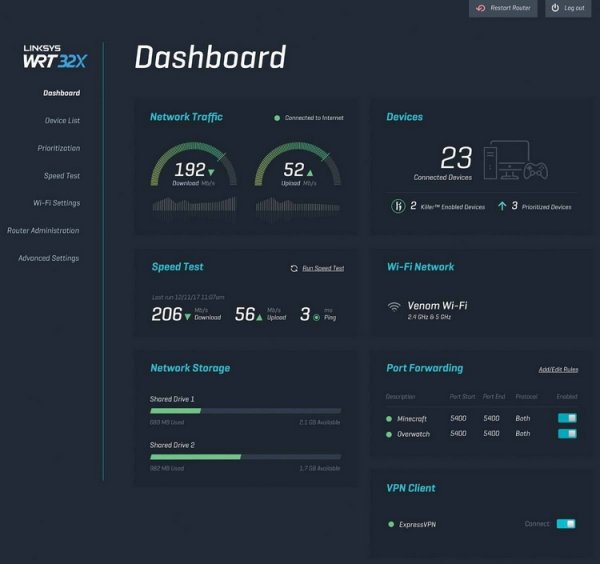600x564 pixels.
Task: Click the 192 download speed gauge
Action: click(x=194, y=165)
